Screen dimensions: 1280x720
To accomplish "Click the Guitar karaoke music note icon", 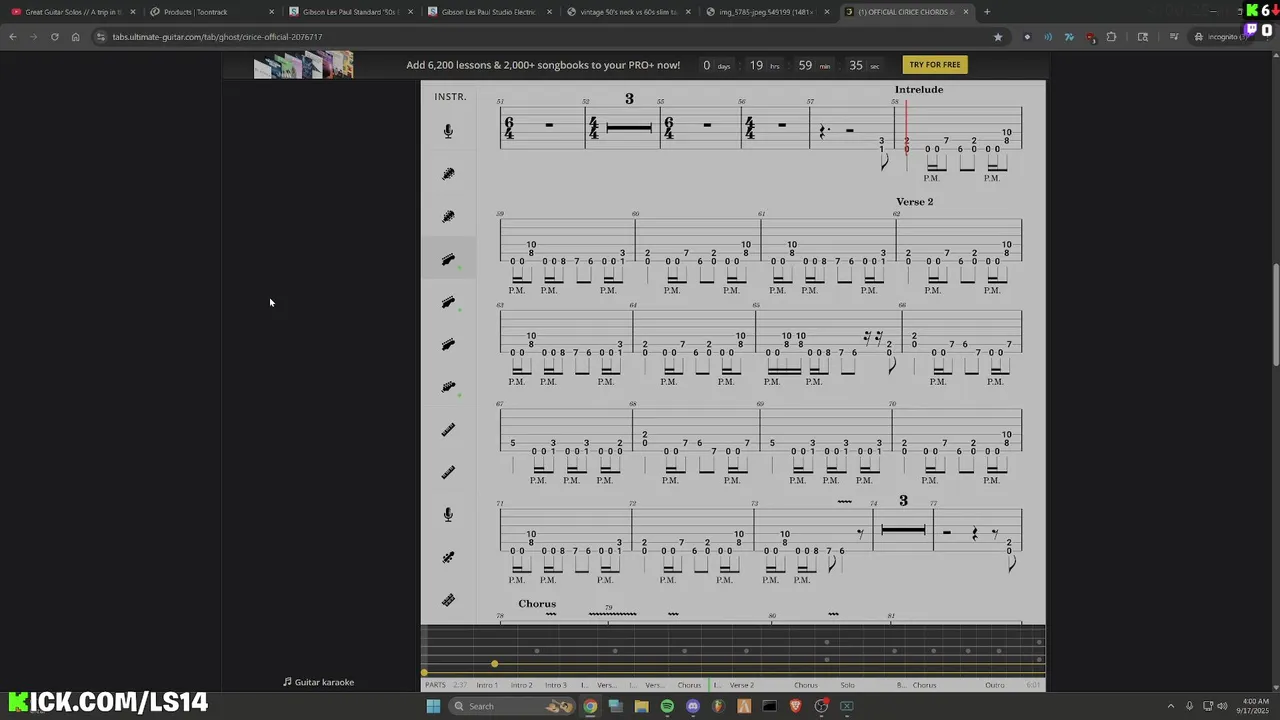I will tap(287, 682).
